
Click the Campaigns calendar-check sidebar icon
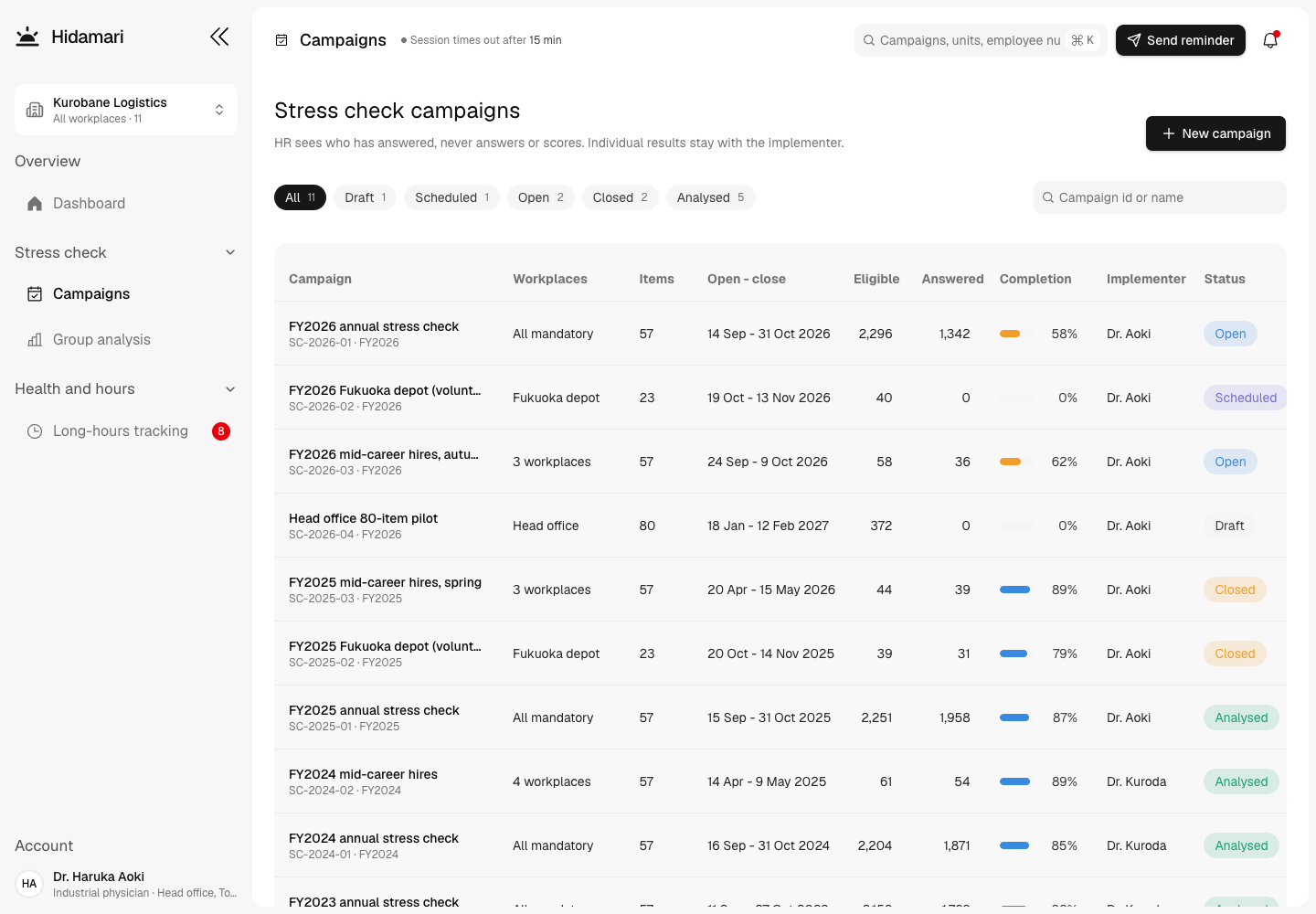(35, 294)
